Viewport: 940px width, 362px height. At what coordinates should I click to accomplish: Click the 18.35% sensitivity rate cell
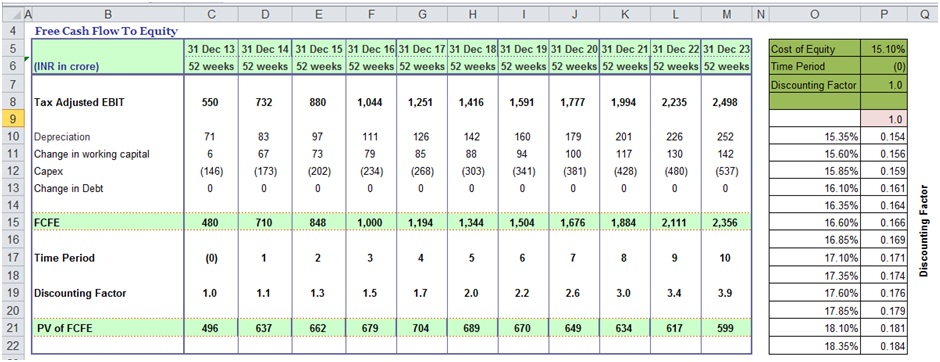815,346
